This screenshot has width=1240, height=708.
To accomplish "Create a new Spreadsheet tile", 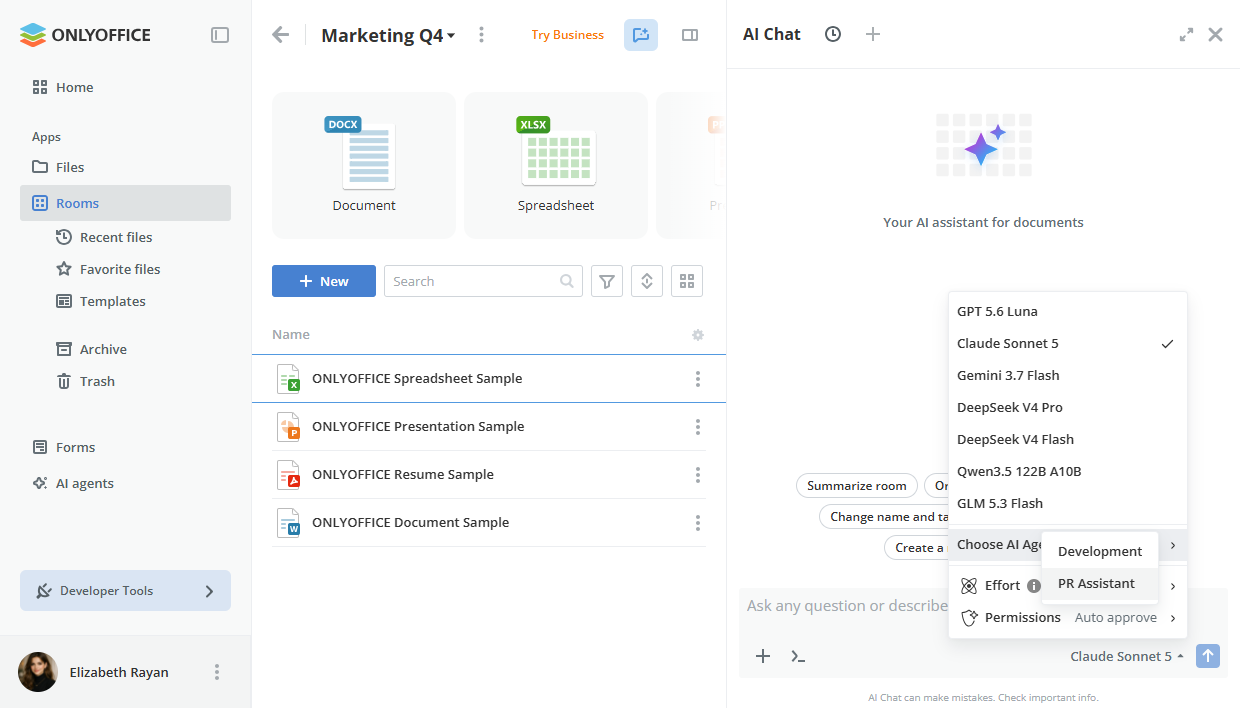I will pyautogui.click(x=556, y=165).
